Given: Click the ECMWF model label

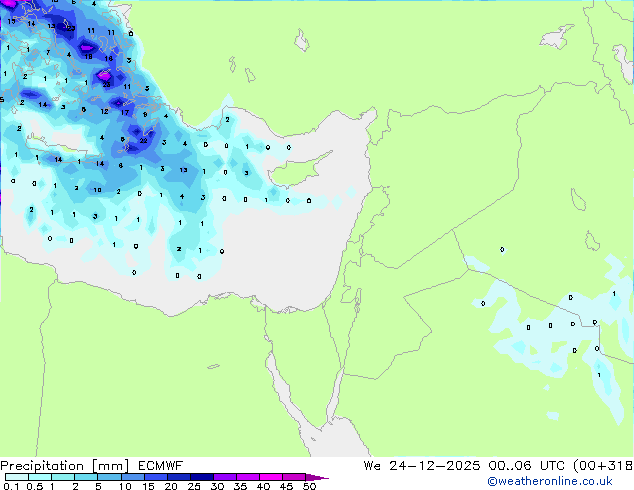Looking at the screenshot, I should point(161,466).
